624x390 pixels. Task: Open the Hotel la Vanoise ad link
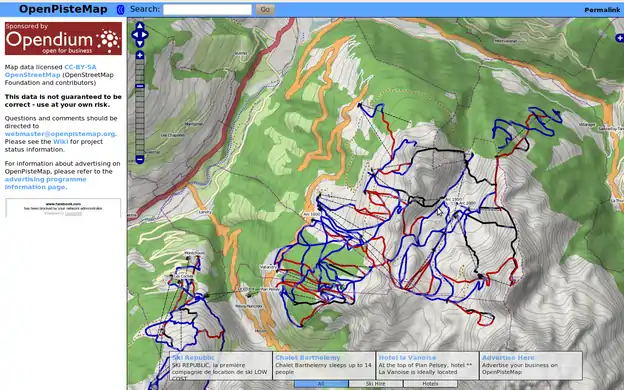click(x=407, y=358)
